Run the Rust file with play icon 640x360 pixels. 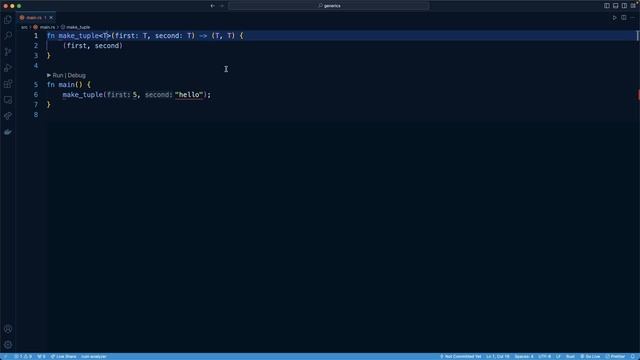click(x=614, y=18)
